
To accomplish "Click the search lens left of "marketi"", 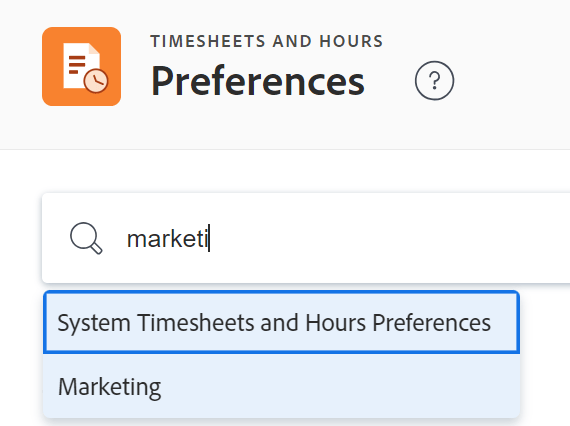I will coord(86,238).
